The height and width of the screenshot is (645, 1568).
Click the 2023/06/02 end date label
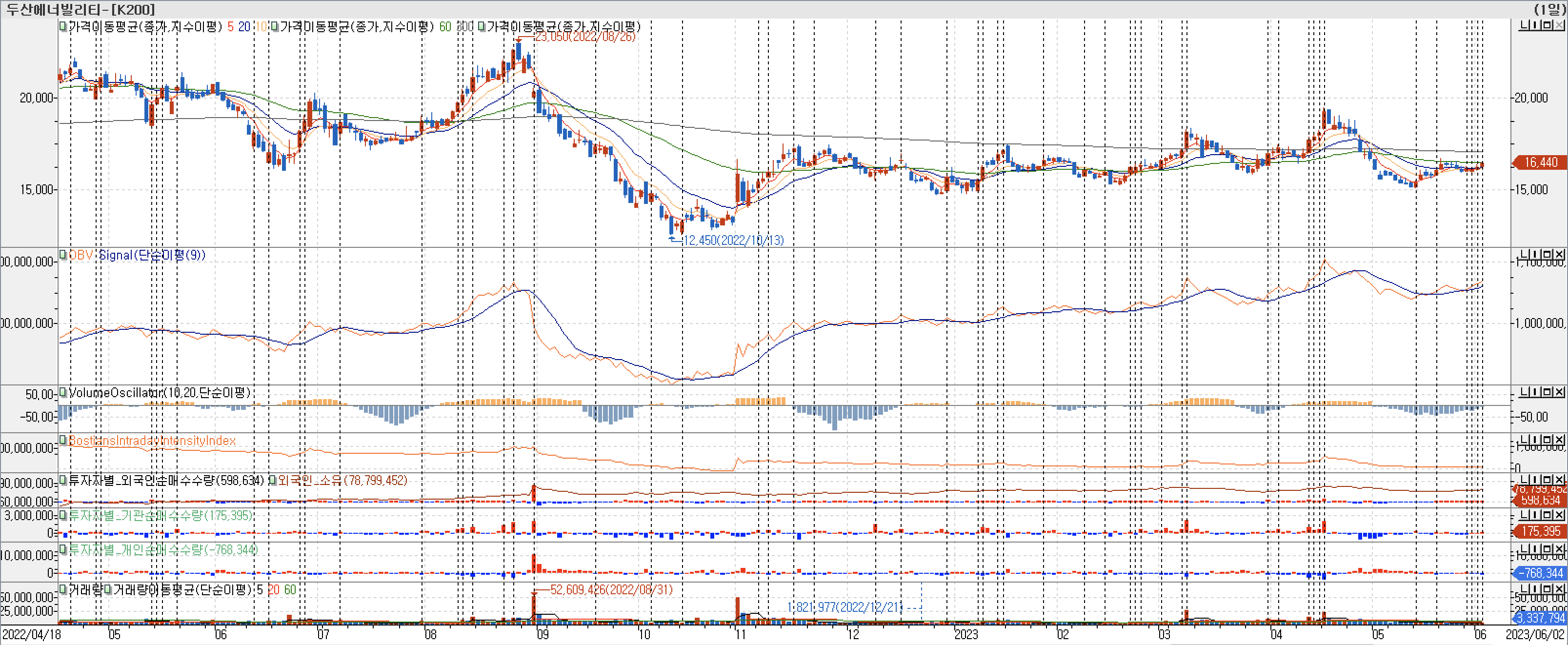click(1534, 634)
